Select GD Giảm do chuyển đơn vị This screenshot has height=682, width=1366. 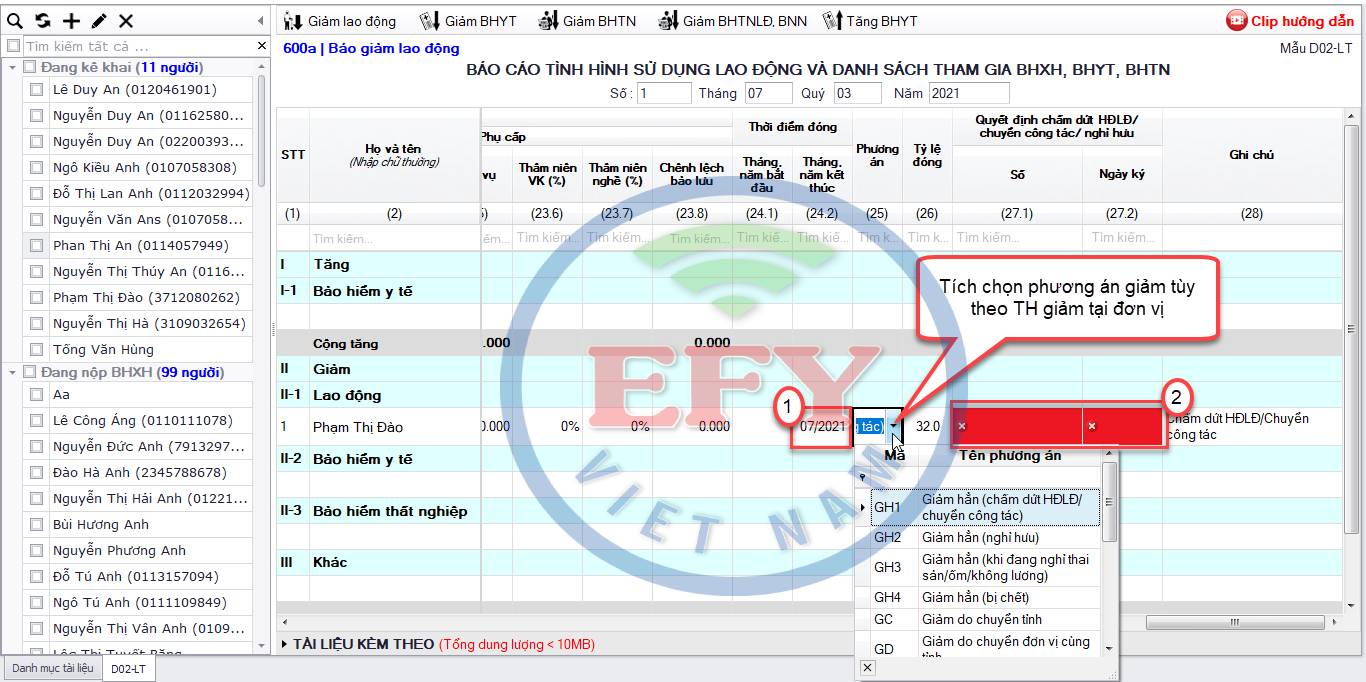986,645
